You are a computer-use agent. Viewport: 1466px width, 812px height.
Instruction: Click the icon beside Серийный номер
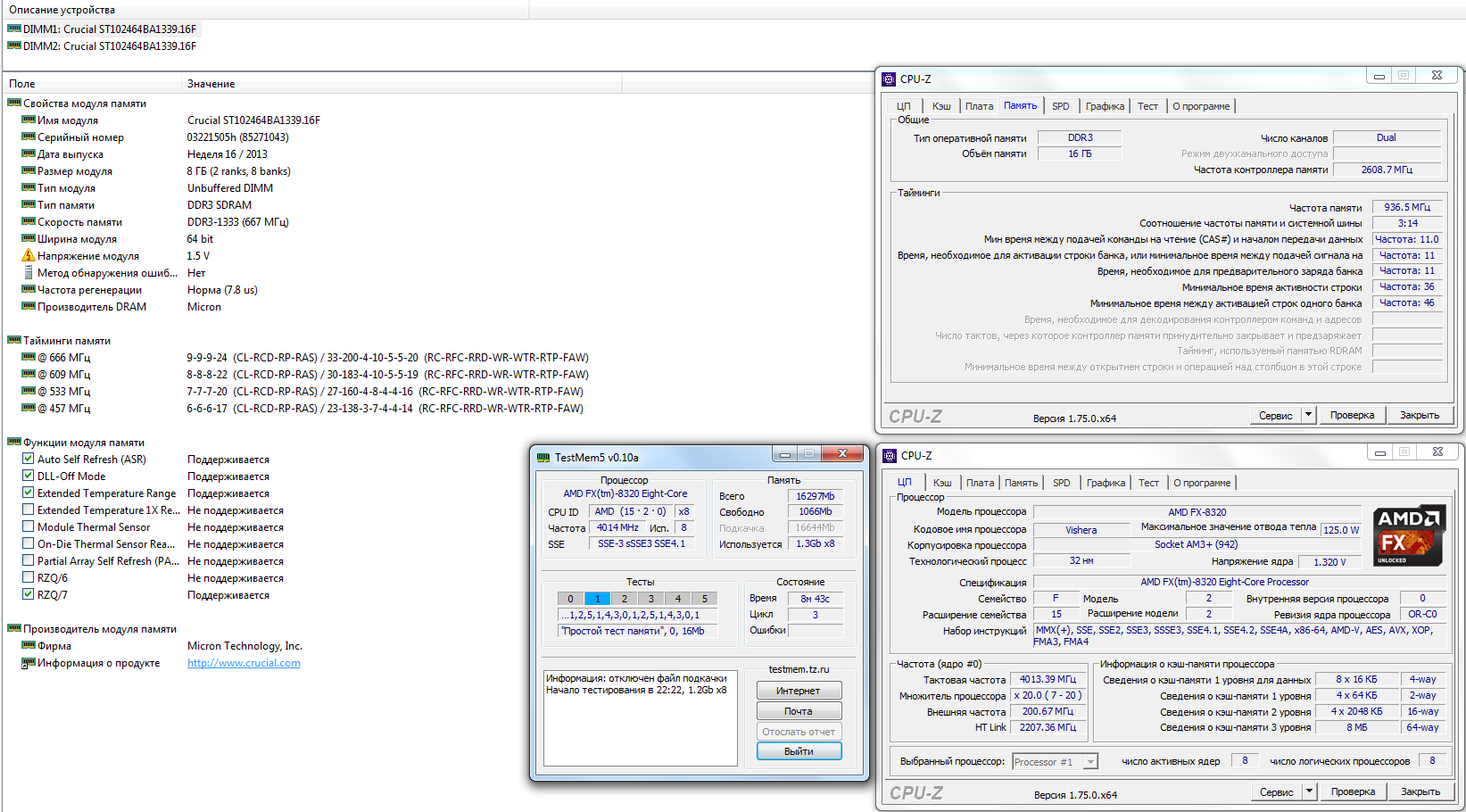pyautogui.click(x=29, y=137)
